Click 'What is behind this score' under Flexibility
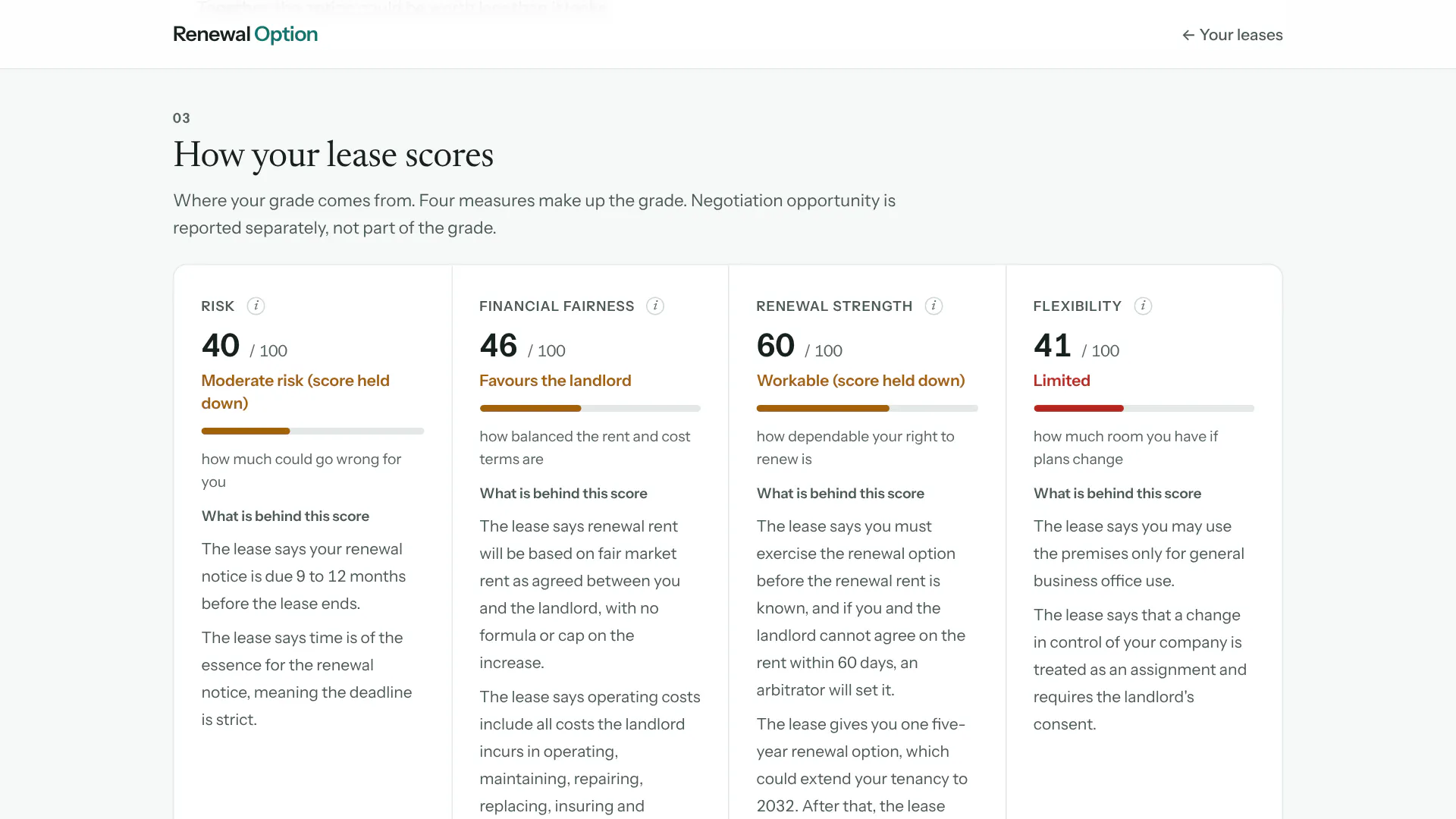This screenshot has height=819, width=1456. coord(1117,493)
